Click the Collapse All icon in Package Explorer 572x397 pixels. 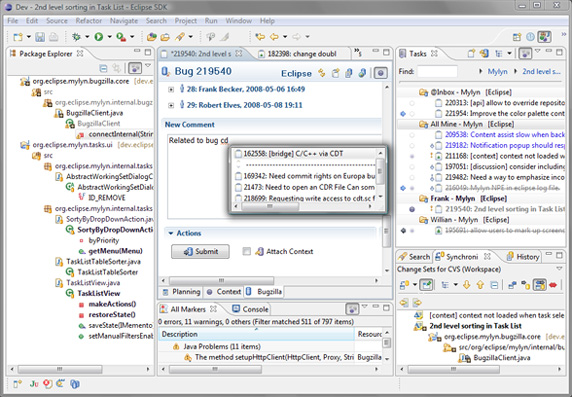point(103,68)
